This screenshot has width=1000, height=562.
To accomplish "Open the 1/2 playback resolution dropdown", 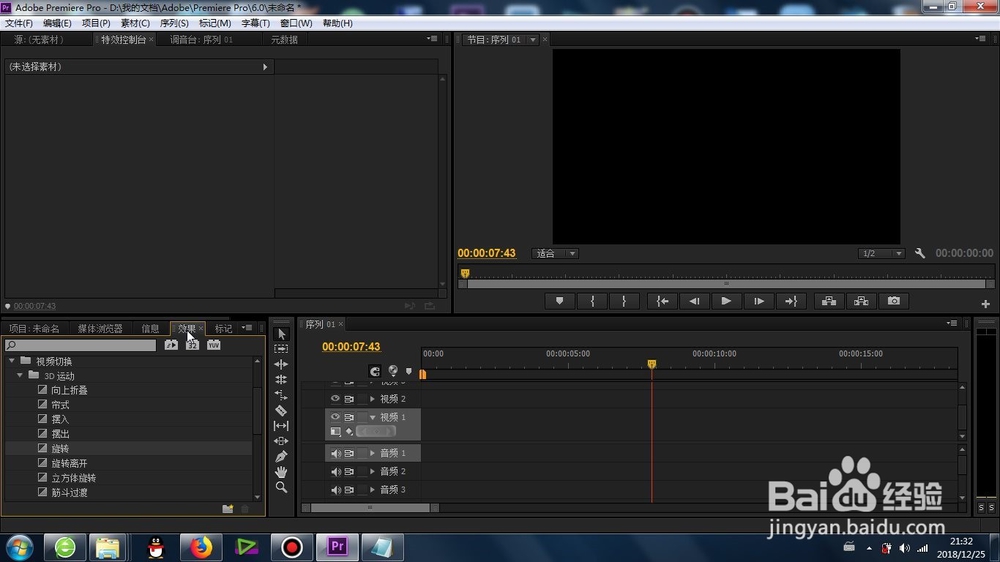I will click(x=881, y=253).
